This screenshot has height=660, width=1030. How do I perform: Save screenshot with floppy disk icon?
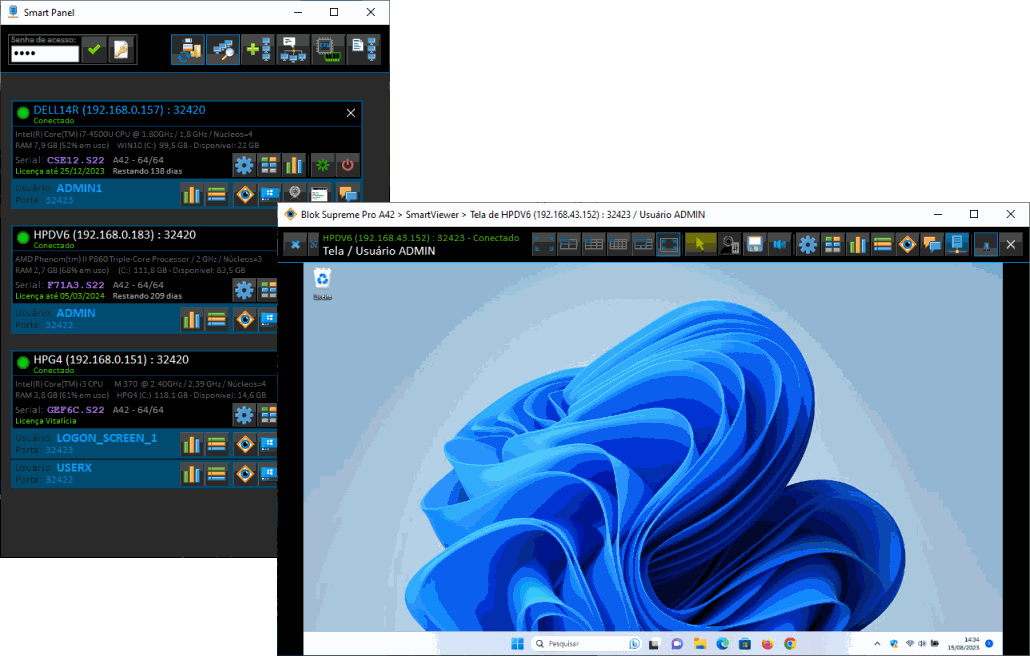[755, 244]
